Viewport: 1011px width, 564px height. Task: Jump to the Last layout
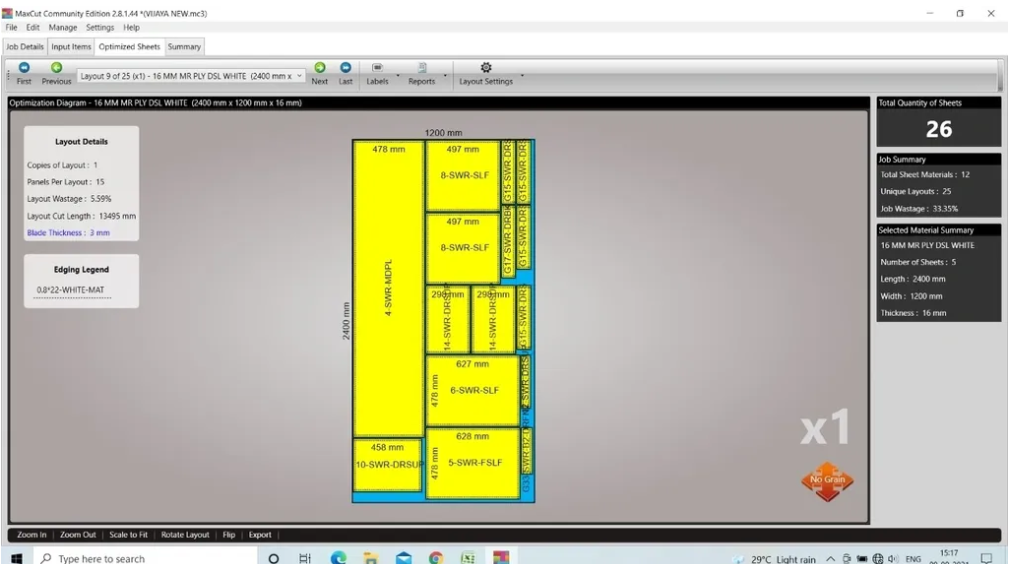345,68
